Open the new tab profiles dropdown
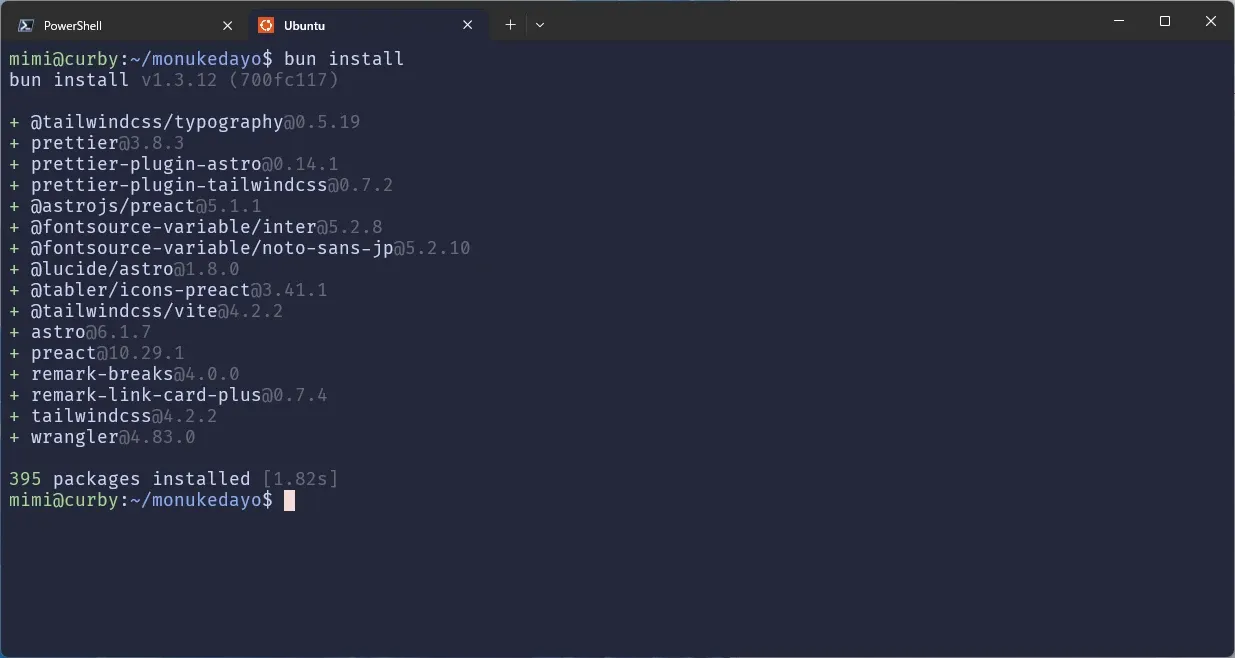 pyautogui.click(x=540, y=25)
